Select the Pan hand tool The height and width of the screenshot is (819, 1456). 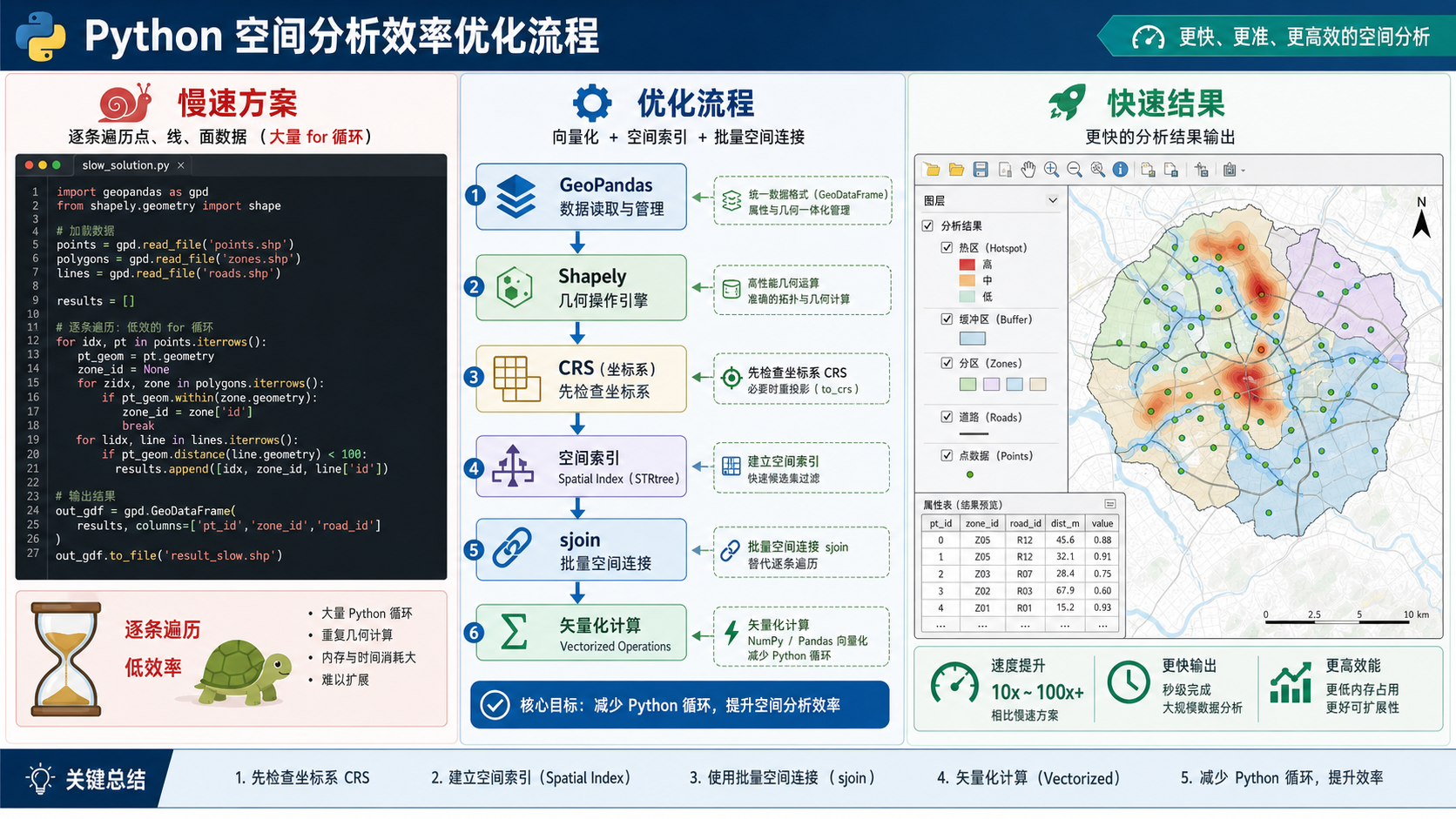point(1028,170)
